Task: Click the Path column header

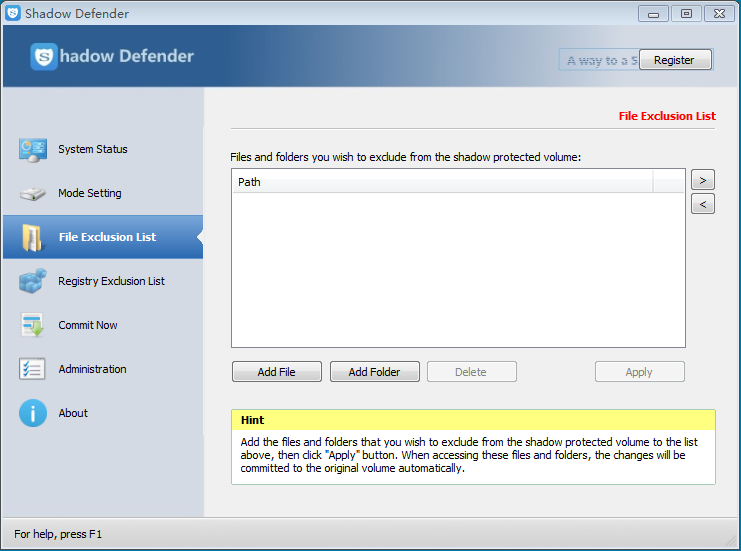Action: [x=440, y=182]
